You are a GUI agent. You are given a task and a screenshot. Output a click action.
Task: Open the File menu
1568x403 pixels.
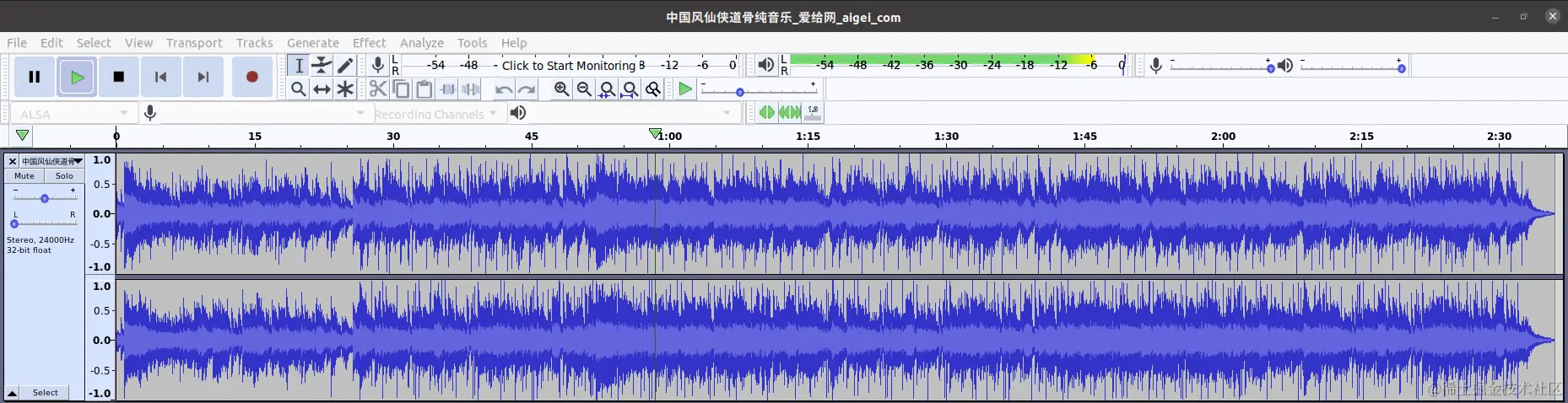[x=17, y=43]
